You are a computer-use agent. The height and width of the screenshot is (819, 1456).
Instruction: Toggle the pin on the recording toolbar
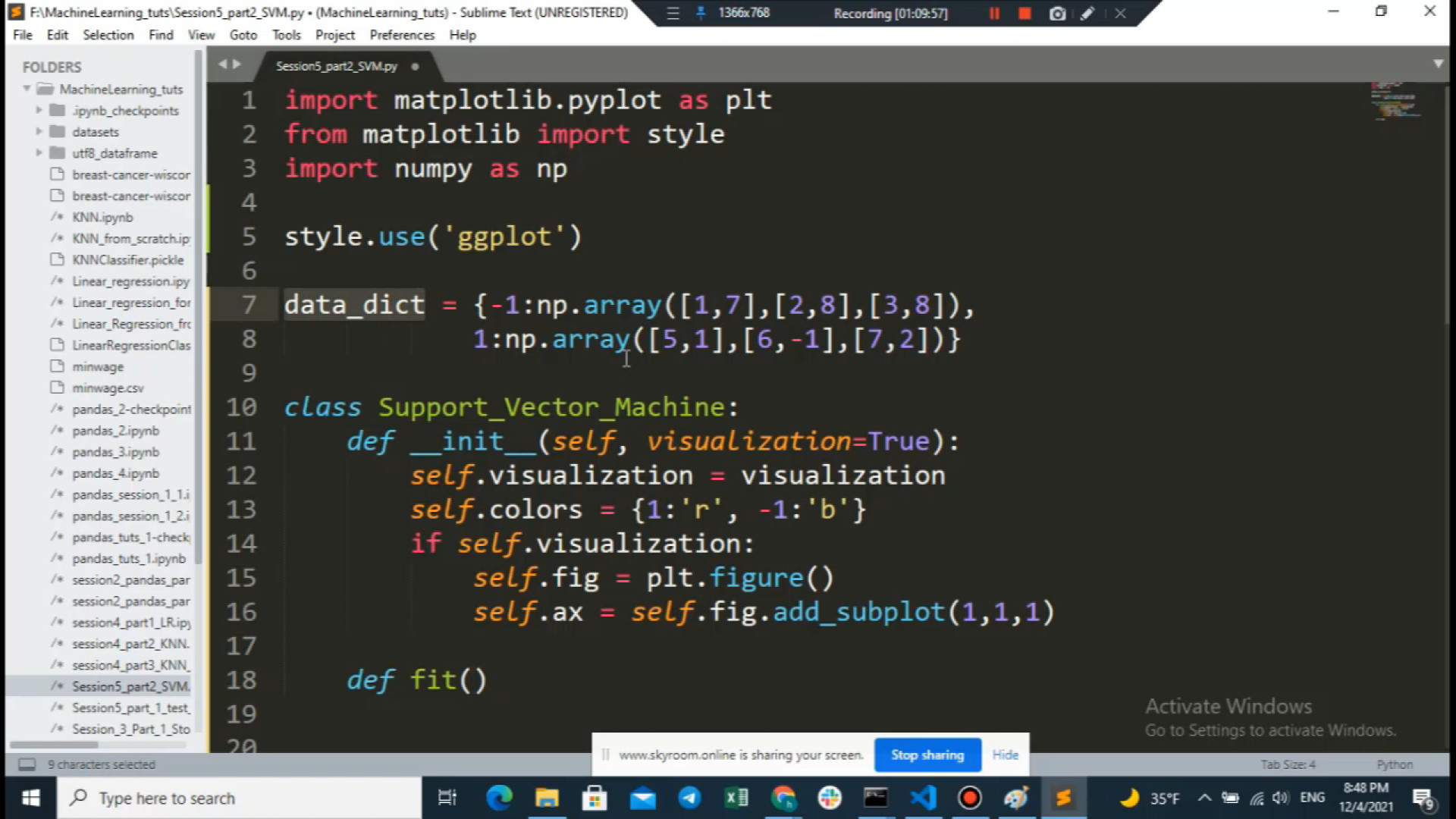[698, 13]
